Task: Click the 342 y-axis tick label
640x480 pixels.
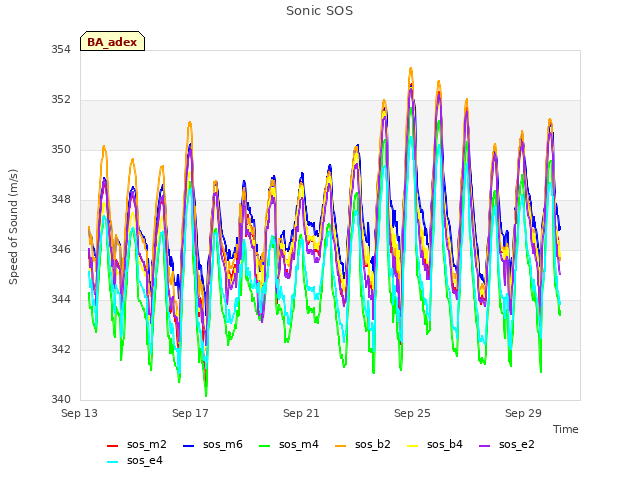Action: coord(61,349)
